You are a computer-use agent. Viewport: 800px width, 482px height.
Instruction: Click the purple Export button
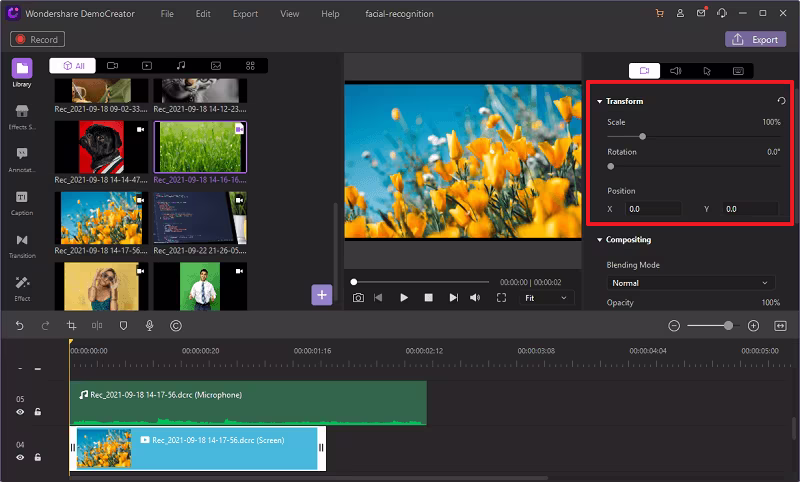point(756,39)
